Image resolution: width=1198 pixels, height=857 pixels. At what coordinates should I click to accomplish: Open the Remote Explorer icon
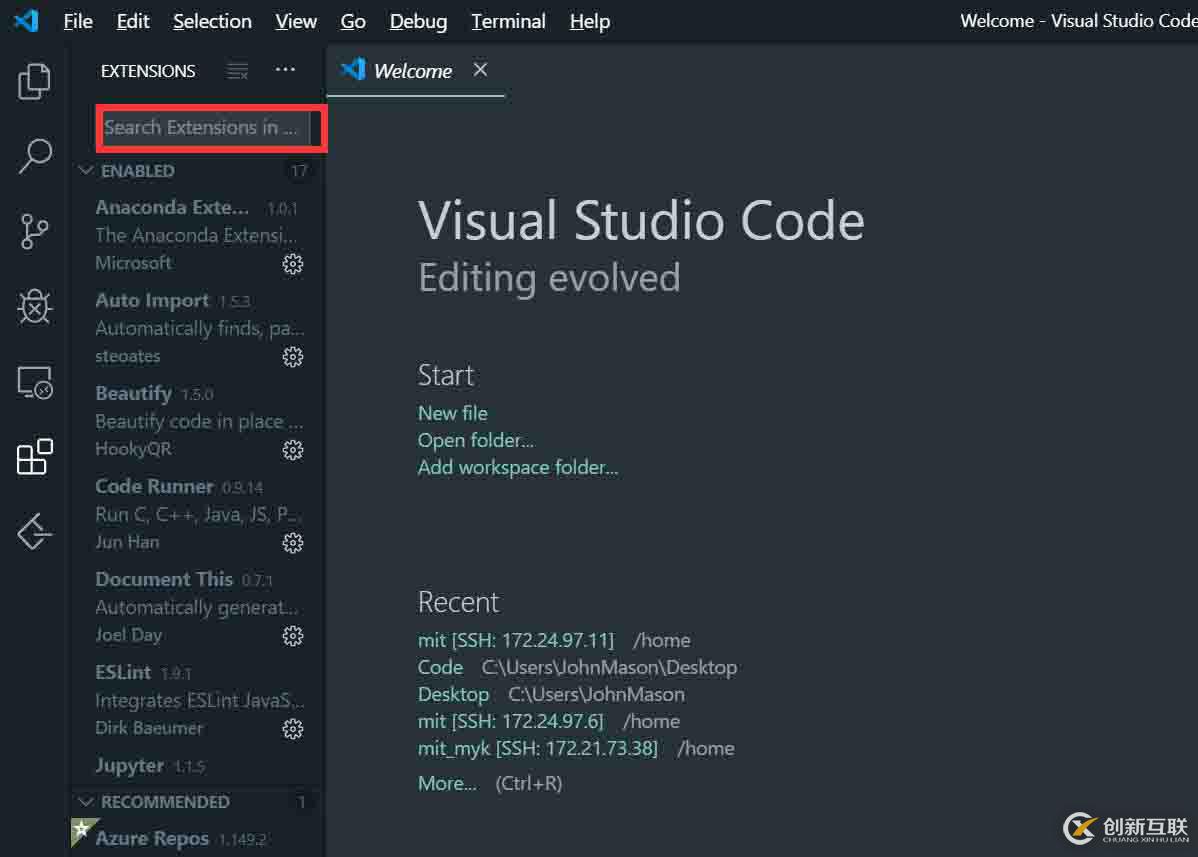coord(35,383)
